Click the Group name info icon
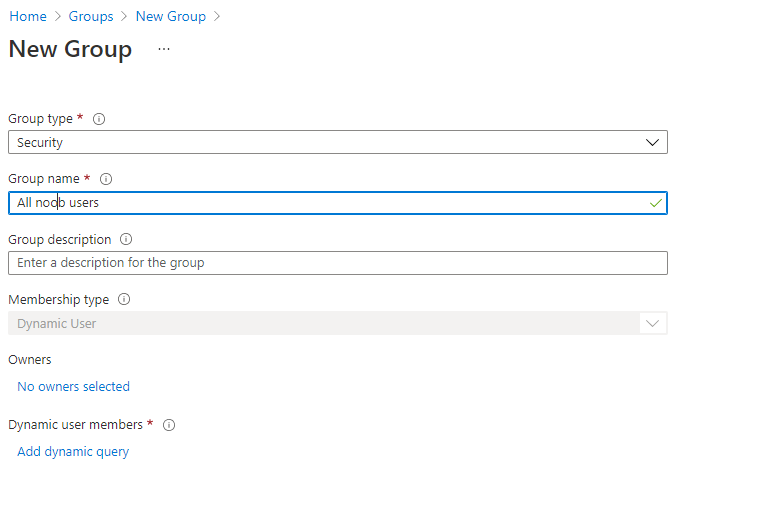 point(106,179)
